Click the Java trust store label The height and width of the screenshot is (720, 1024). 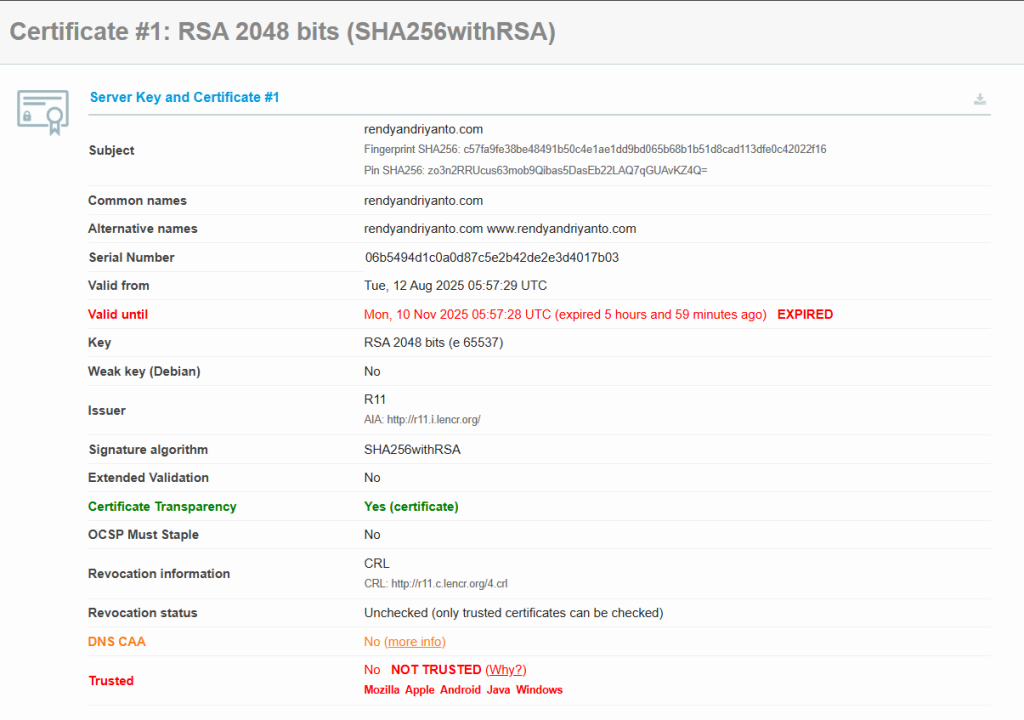pos(497,690)
